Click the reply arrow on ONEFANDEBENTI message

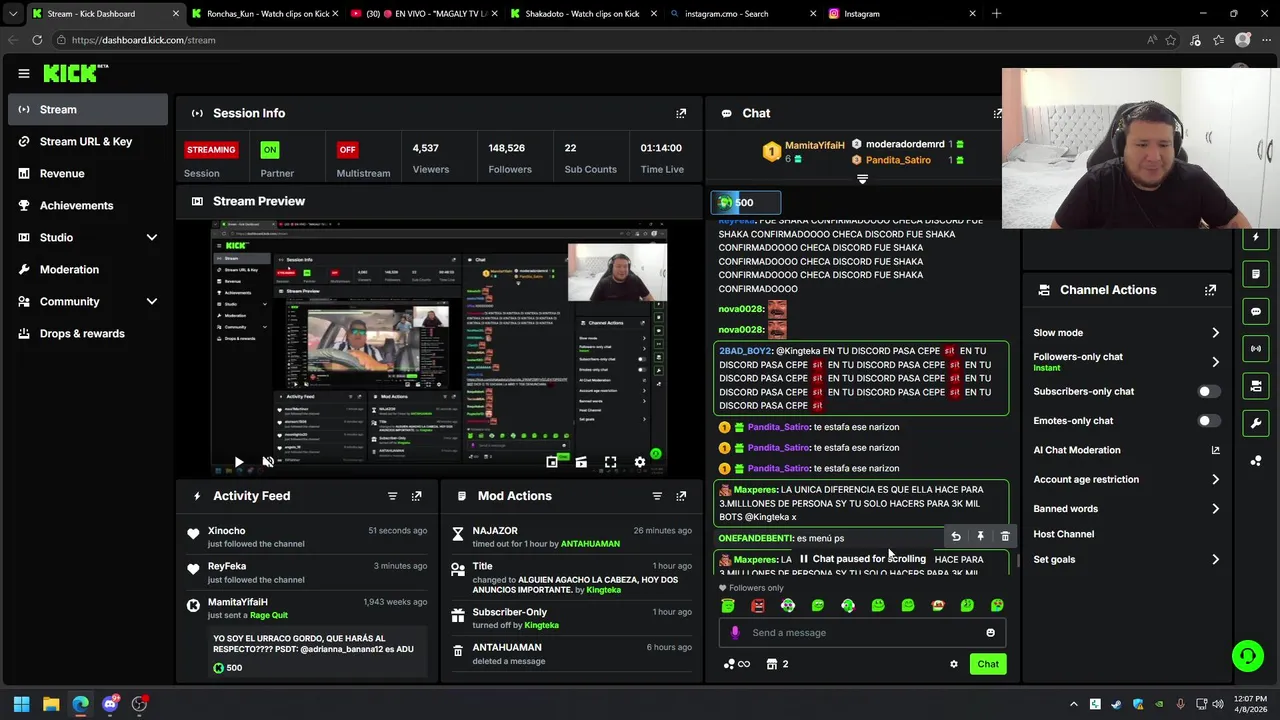point(956,537)
